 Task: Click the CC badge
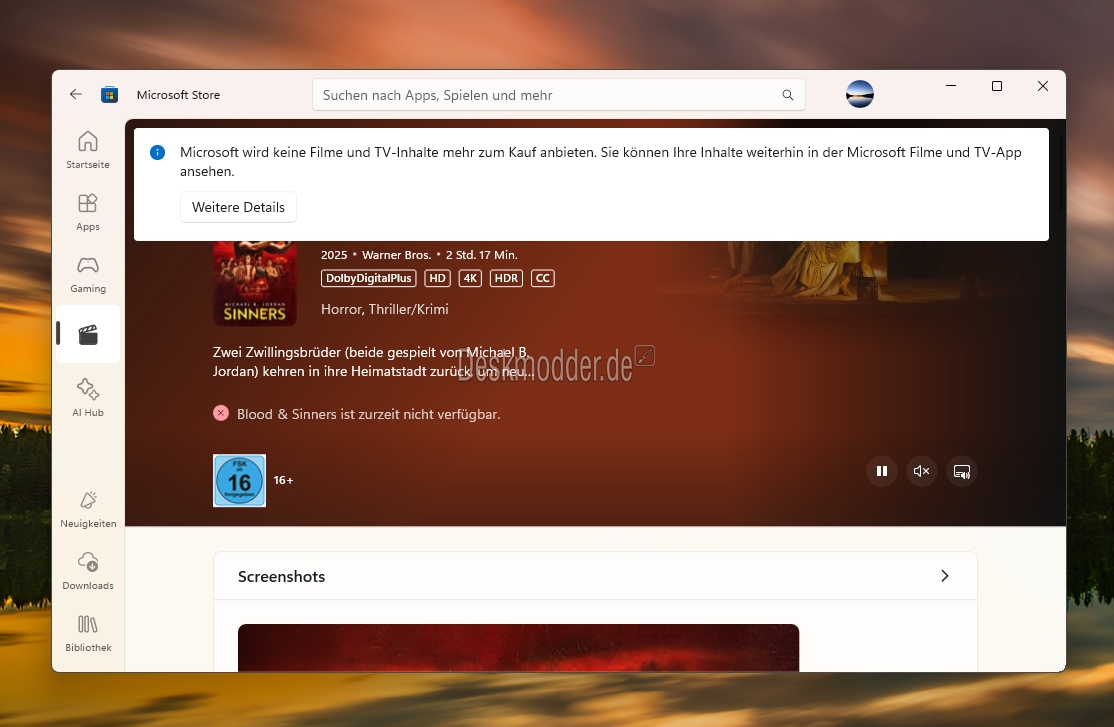(x=543, y=279)
